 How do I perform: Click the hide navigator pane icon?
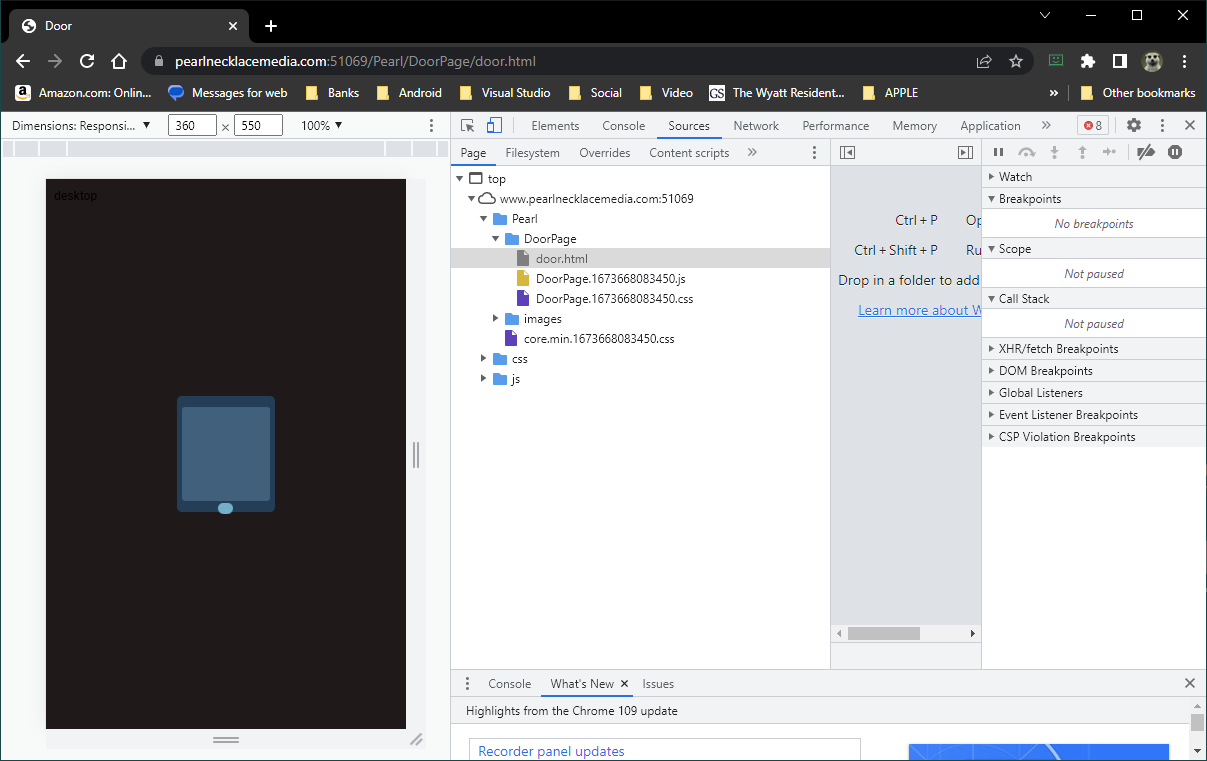[848, 153]
